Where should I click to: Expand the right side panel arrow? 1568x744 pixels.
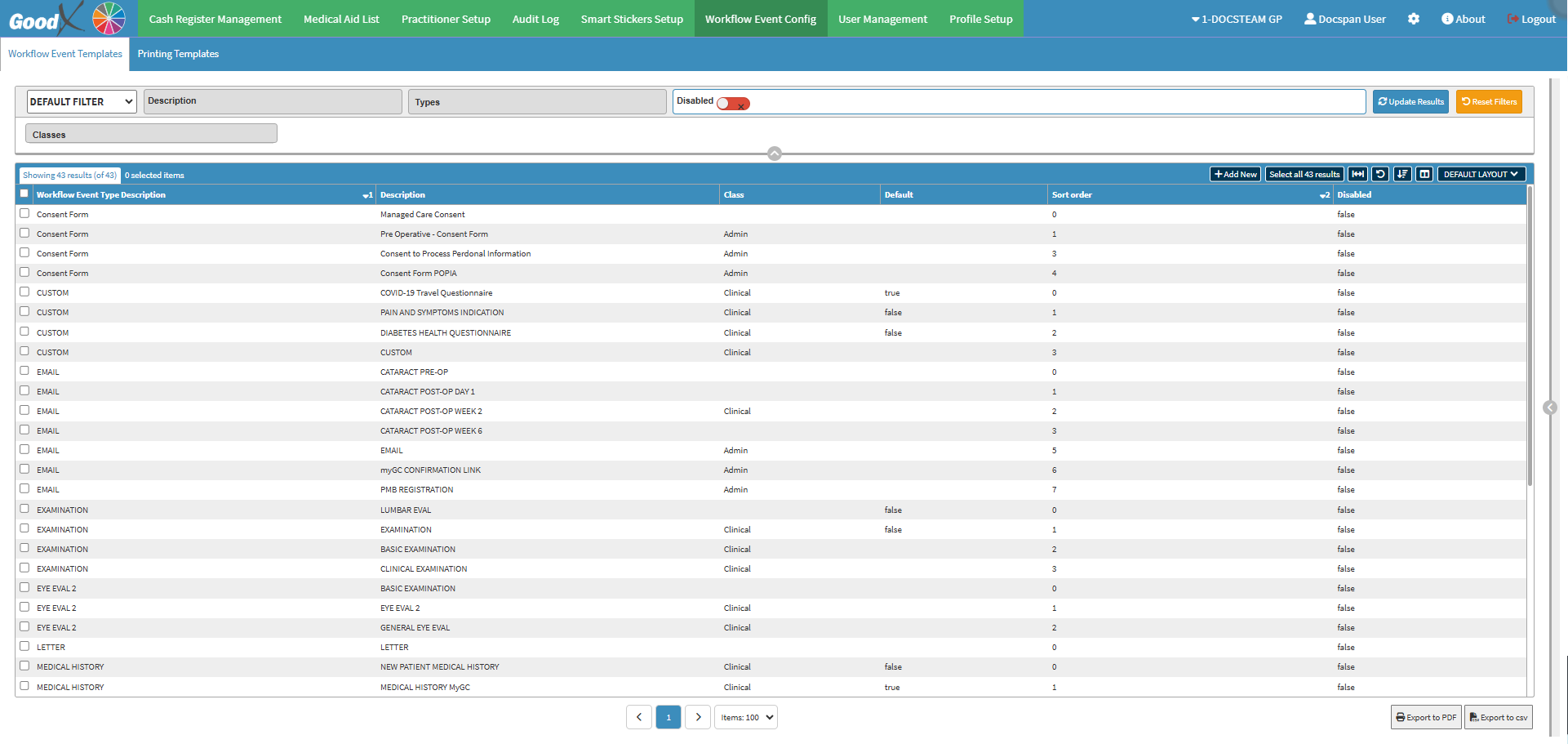[1550, 408]
